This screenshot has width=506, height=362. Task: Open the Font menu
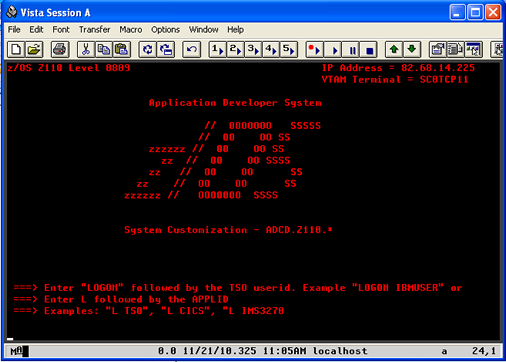pos(61,30)
